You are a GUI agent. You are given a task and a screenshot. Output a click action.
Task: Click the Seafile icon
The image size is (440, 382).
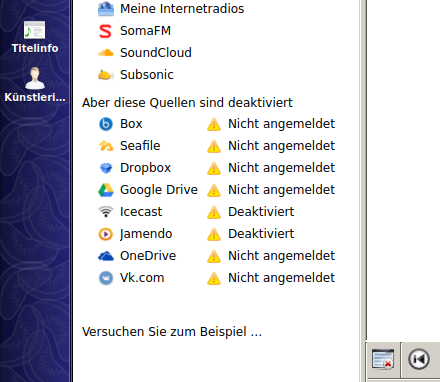point(106,146)
